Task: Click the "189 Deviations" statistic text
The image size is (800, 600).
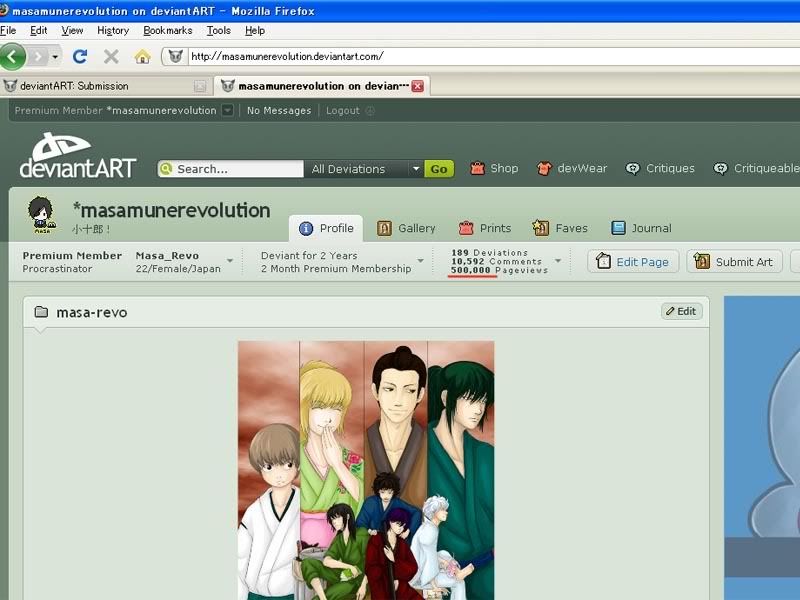Action: (489, 253)
